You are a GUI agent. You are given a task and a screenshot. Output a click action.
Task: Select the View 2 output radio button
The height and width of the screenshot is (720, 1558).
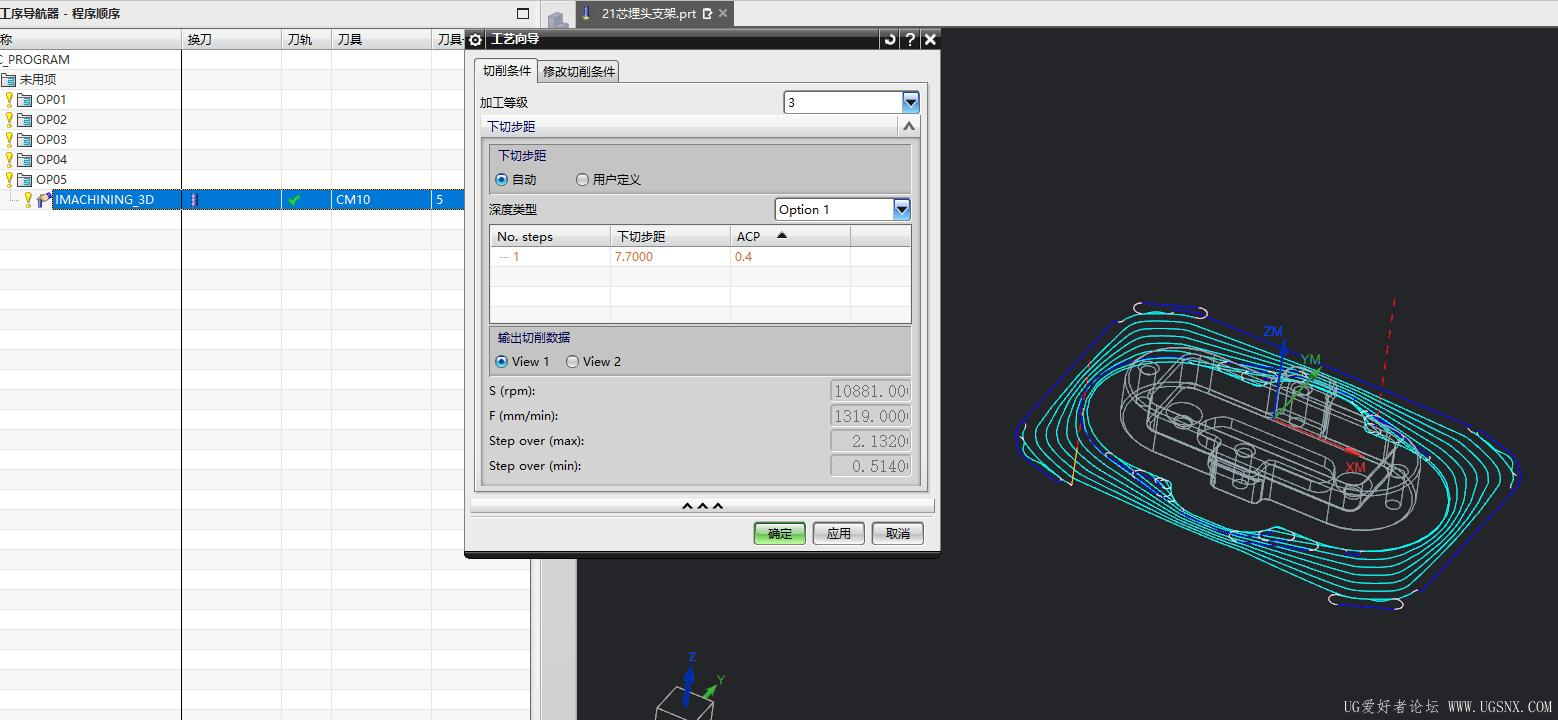(573, 362)
